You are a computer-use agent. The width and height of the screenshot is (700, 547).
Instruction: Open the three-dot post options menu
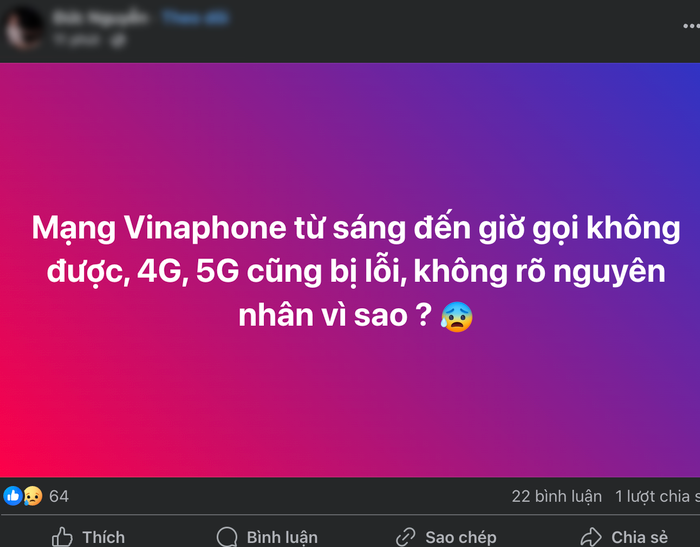pos(692,27)
